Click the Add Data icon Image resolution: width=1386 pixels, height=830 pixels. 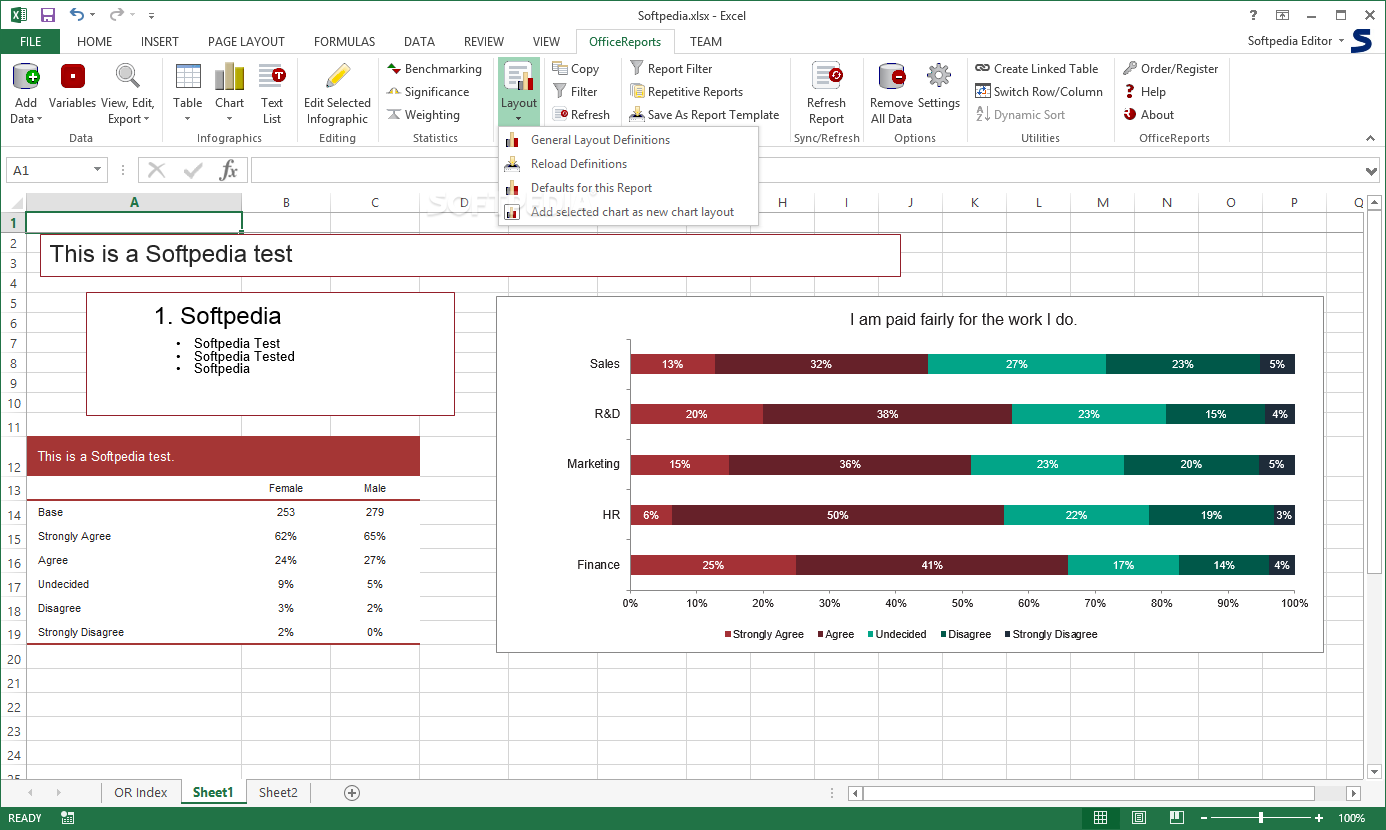click(26, 76)
